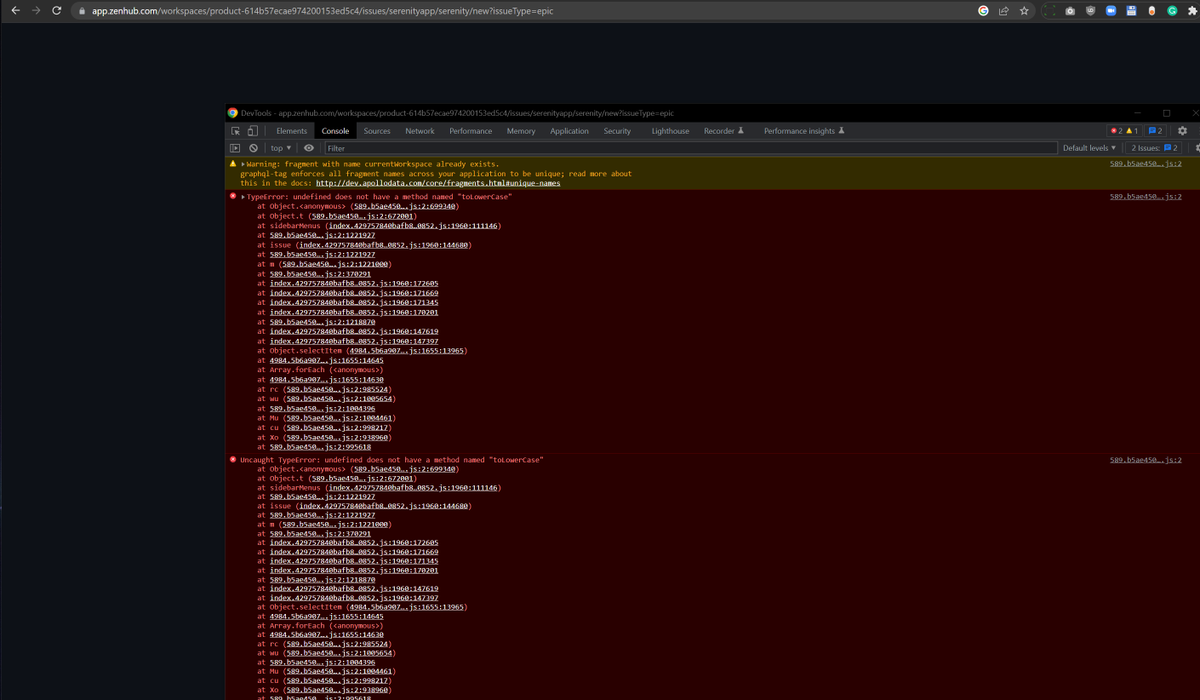Screen dimensions: 1200x700
Task: Click the yellow warnings count badge
Action: click(1132, 131)
